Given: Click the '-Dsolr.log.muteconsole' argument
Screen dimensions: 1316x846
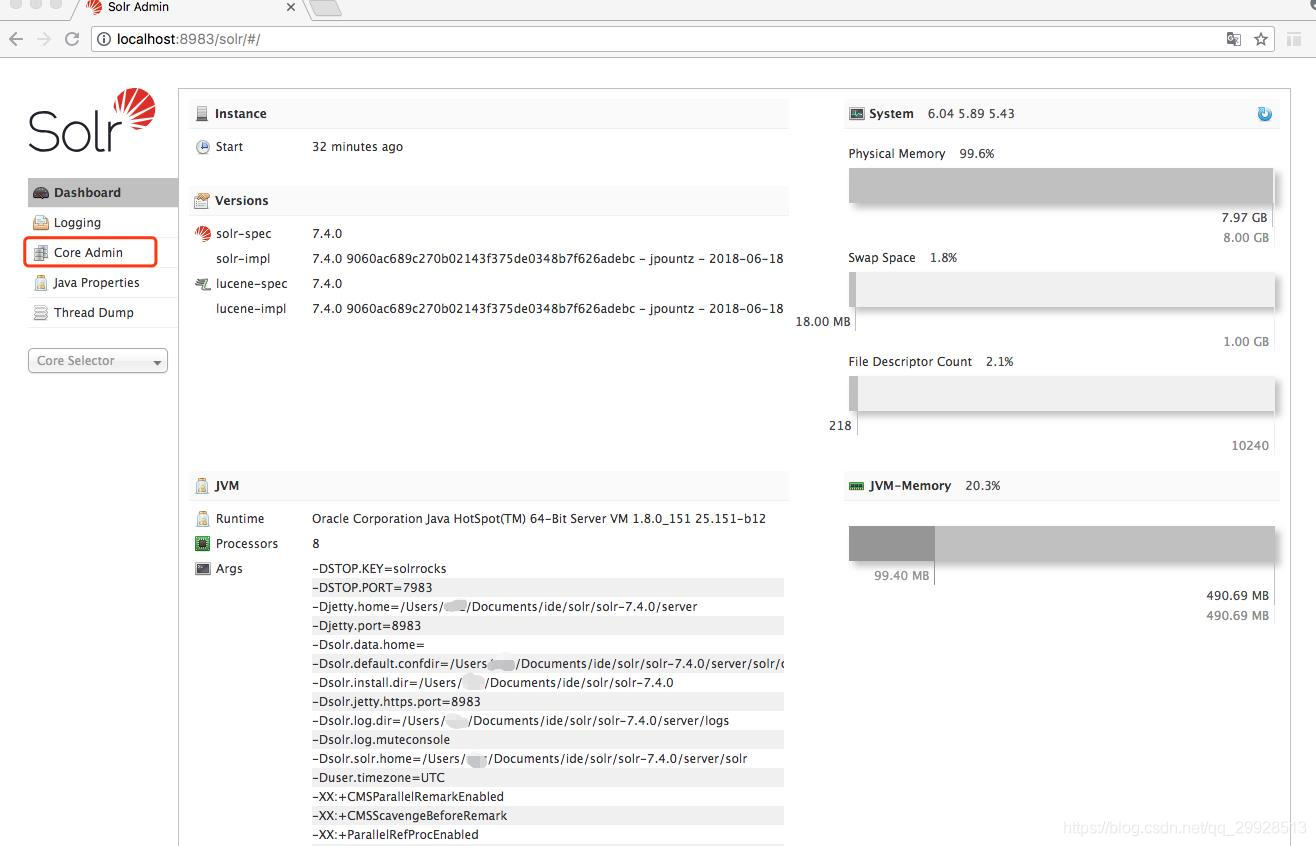Looking at the screenshot, I should click(x=381, y=739).
